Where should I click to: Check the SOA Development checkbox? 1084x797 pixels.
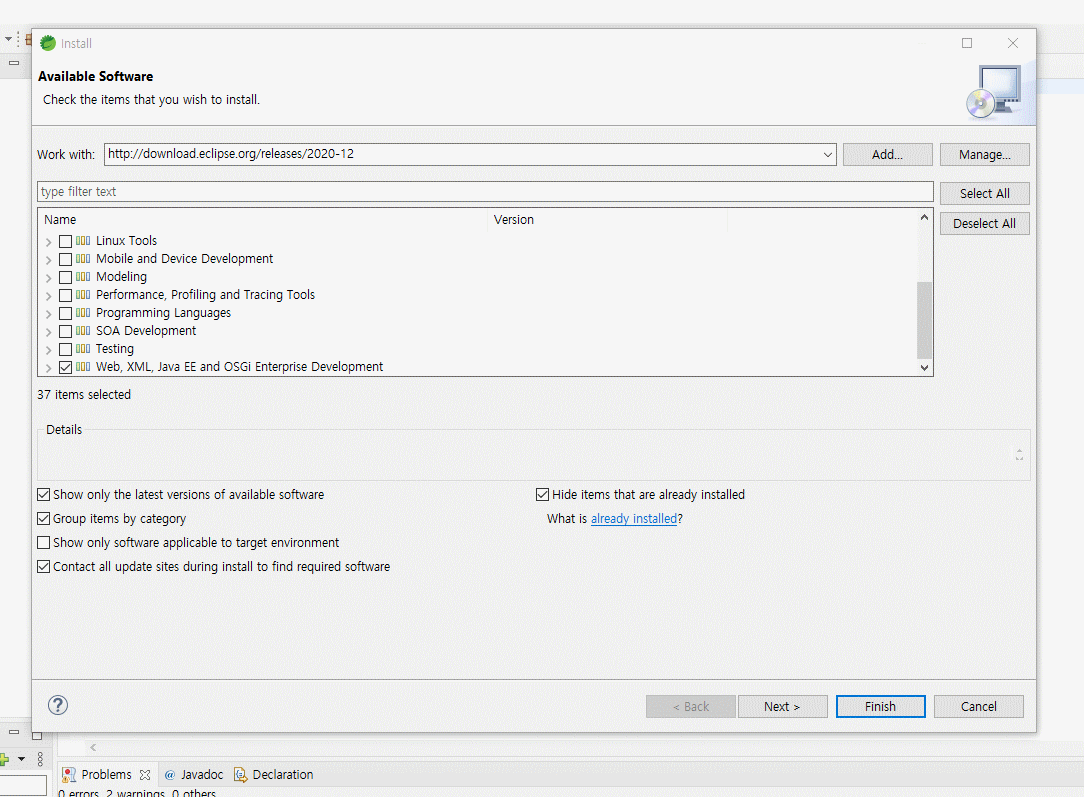(x=66, y=331)
